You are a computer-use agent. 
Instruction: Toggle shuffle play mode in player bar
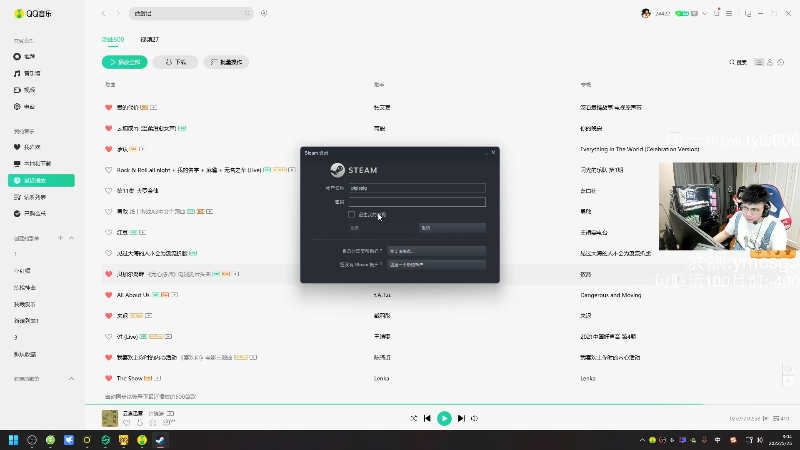(414, 418)
